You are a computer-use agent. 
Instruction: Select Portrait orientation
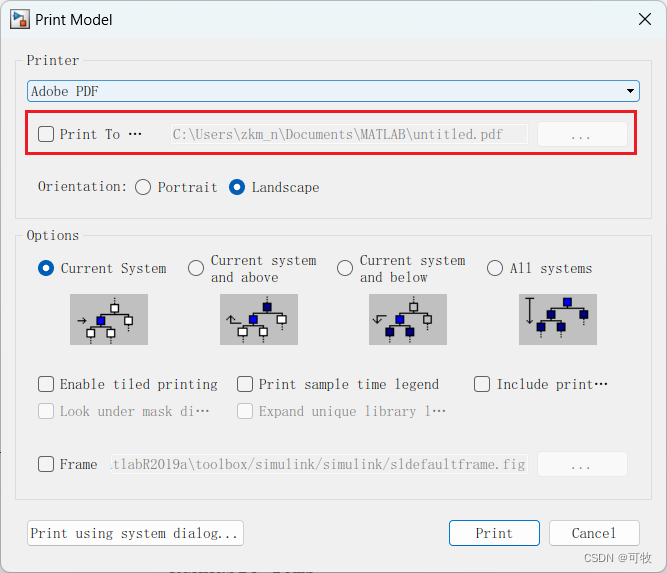point(143,187)
